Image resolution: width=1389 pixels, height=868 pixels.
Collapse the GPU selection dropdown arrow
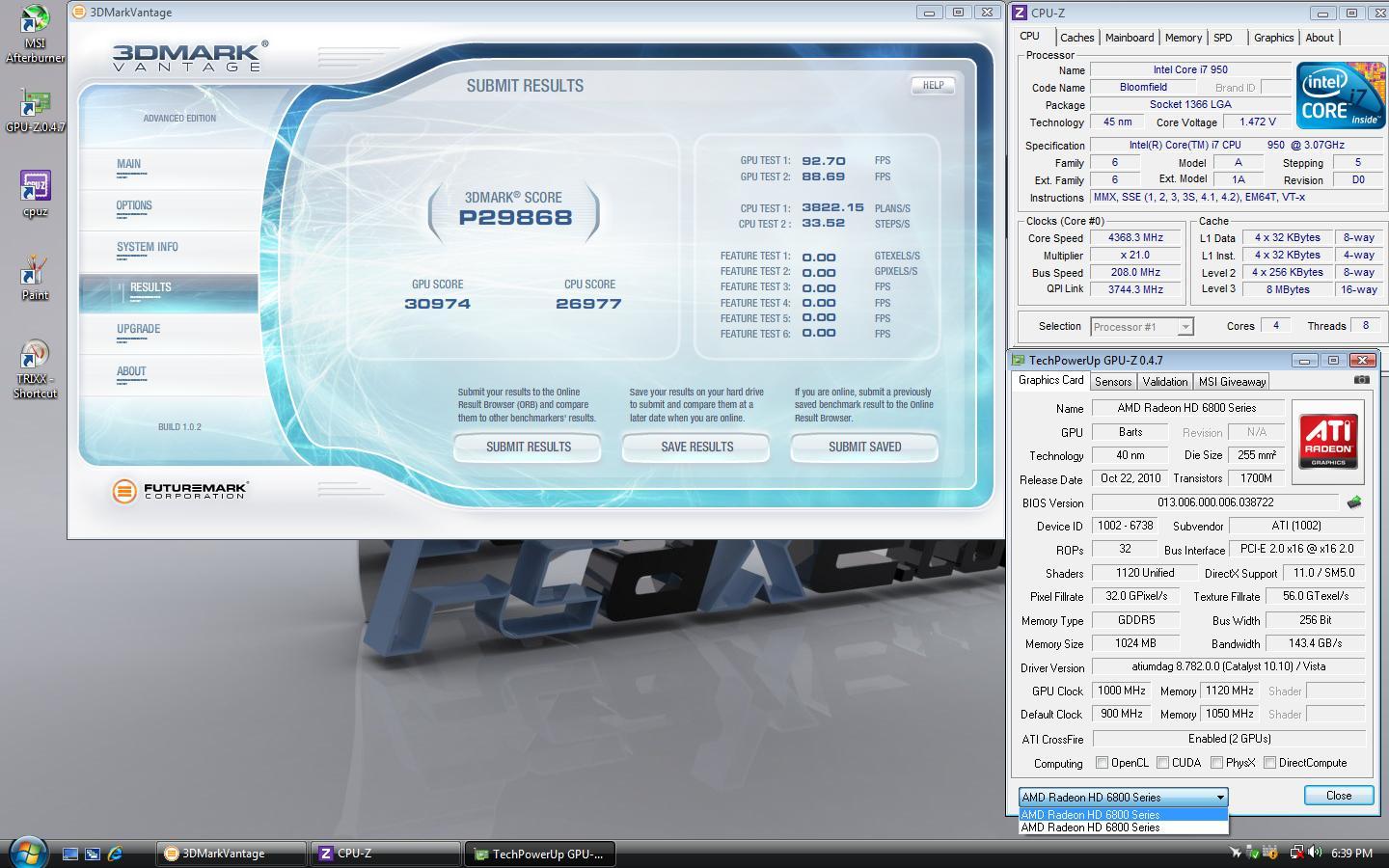click(x=1220, y=797)
